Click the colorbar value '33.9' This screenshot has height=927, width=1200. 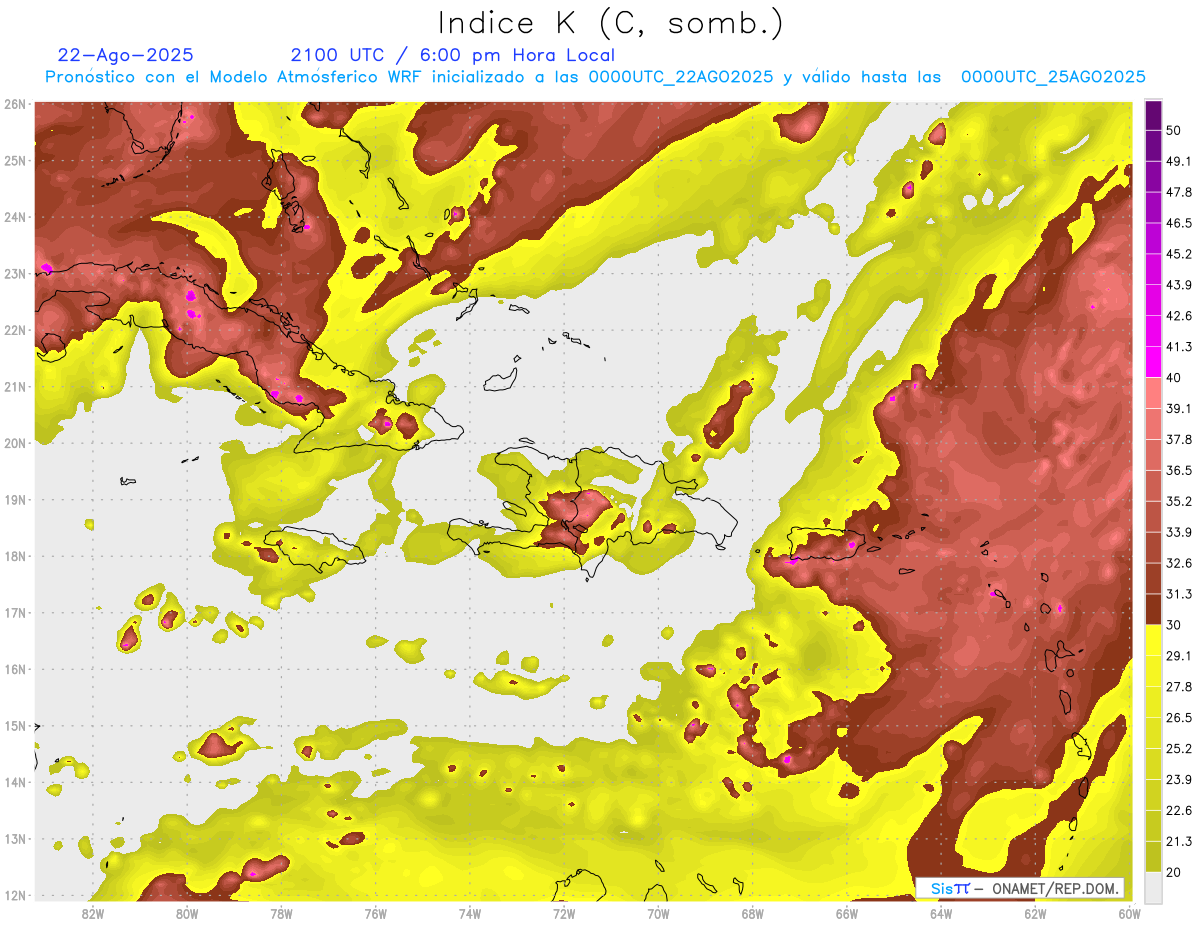(1178, 532)
